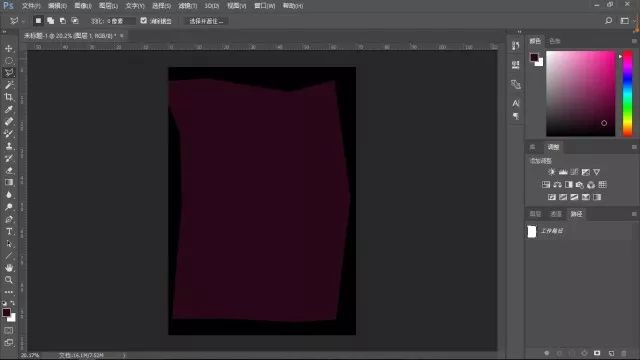Click the toolbox foreground color swatch
The image size is (640, 360).
[x=6, y=312]
